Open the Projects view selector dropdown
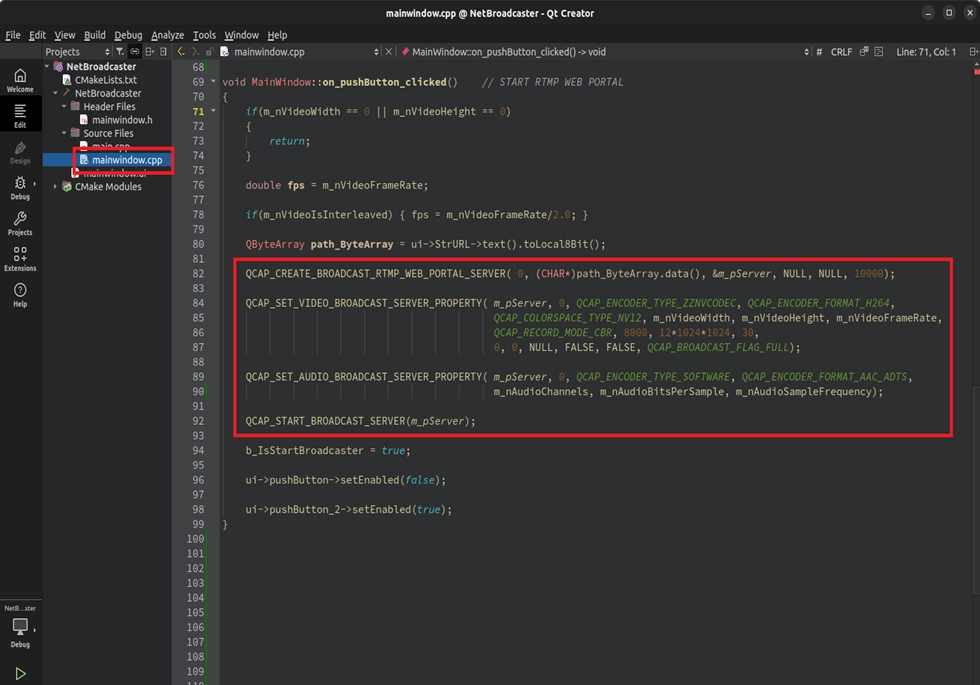This screenshot has height=685, width=980. tap(77, 52)
